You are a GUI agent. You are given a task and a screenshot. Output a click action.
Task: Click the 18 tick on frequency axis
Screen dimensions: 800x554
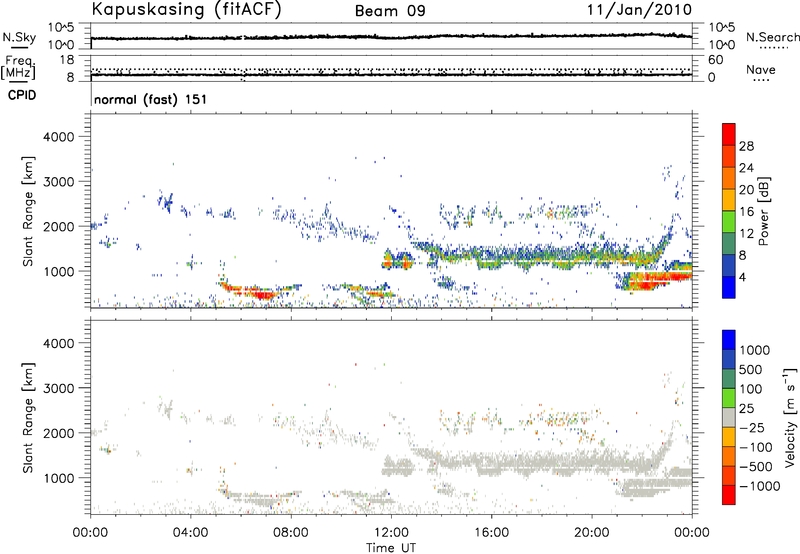(x=67, y=60)
